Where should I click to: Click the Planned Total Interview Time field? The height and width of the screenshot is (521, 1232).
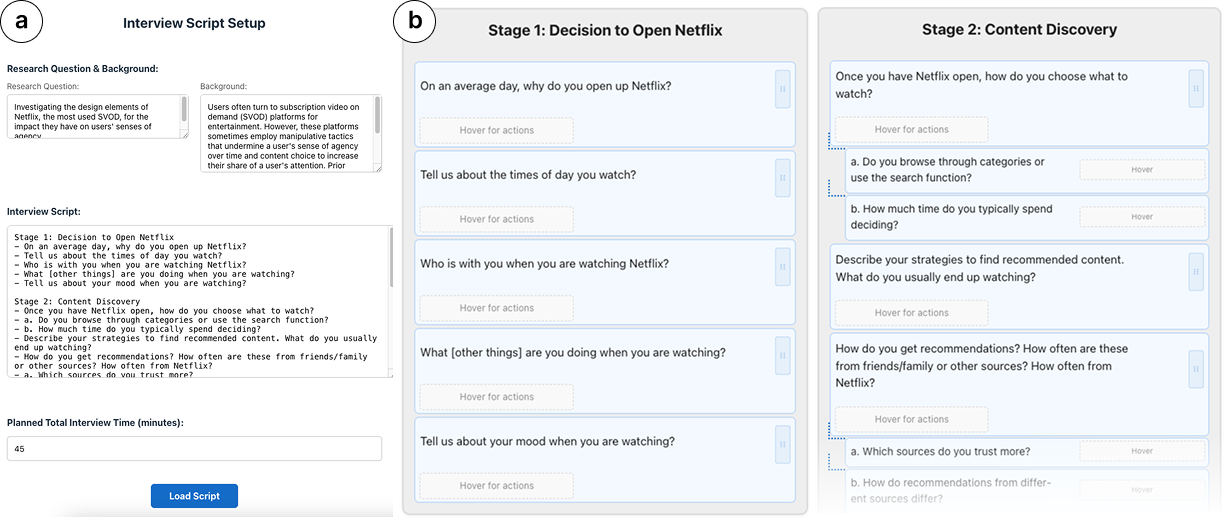point(194,449)
